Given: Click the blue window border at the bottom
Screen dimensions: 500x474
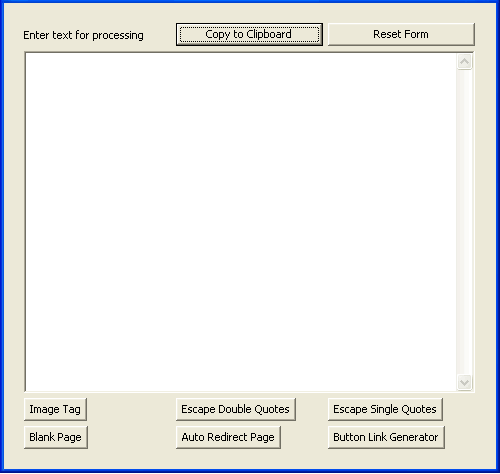Looking at the screenshot, I should click(x=250, y=471).
